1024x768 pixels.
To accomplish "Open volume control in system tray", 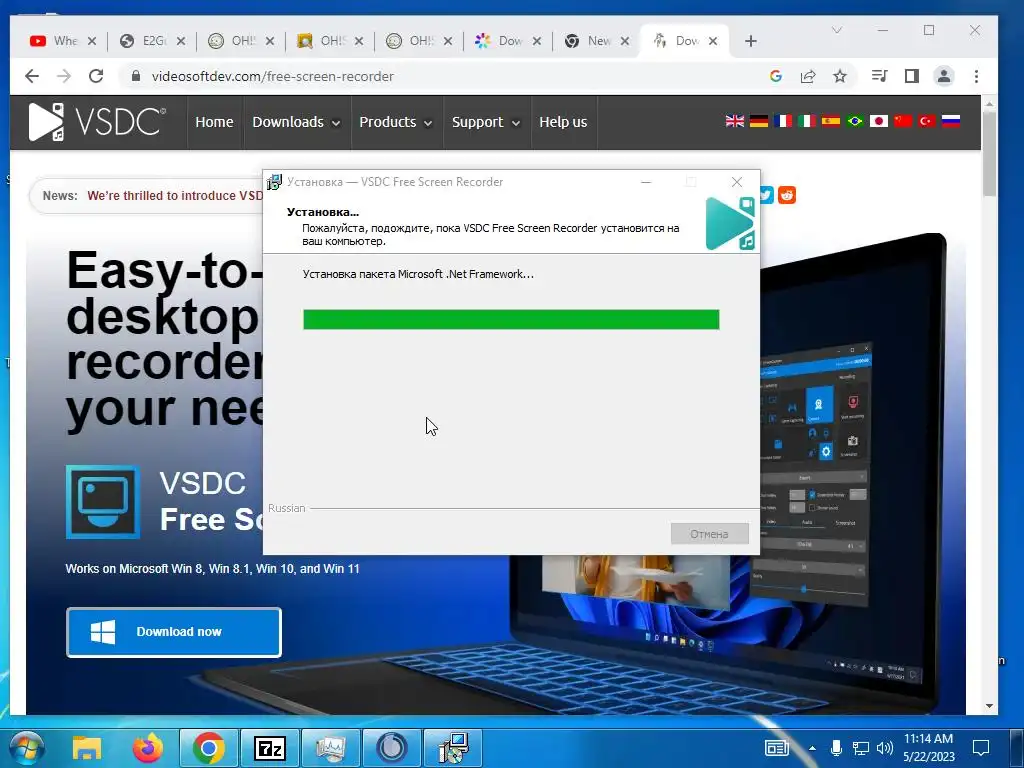I will click(x=885, y=748).
